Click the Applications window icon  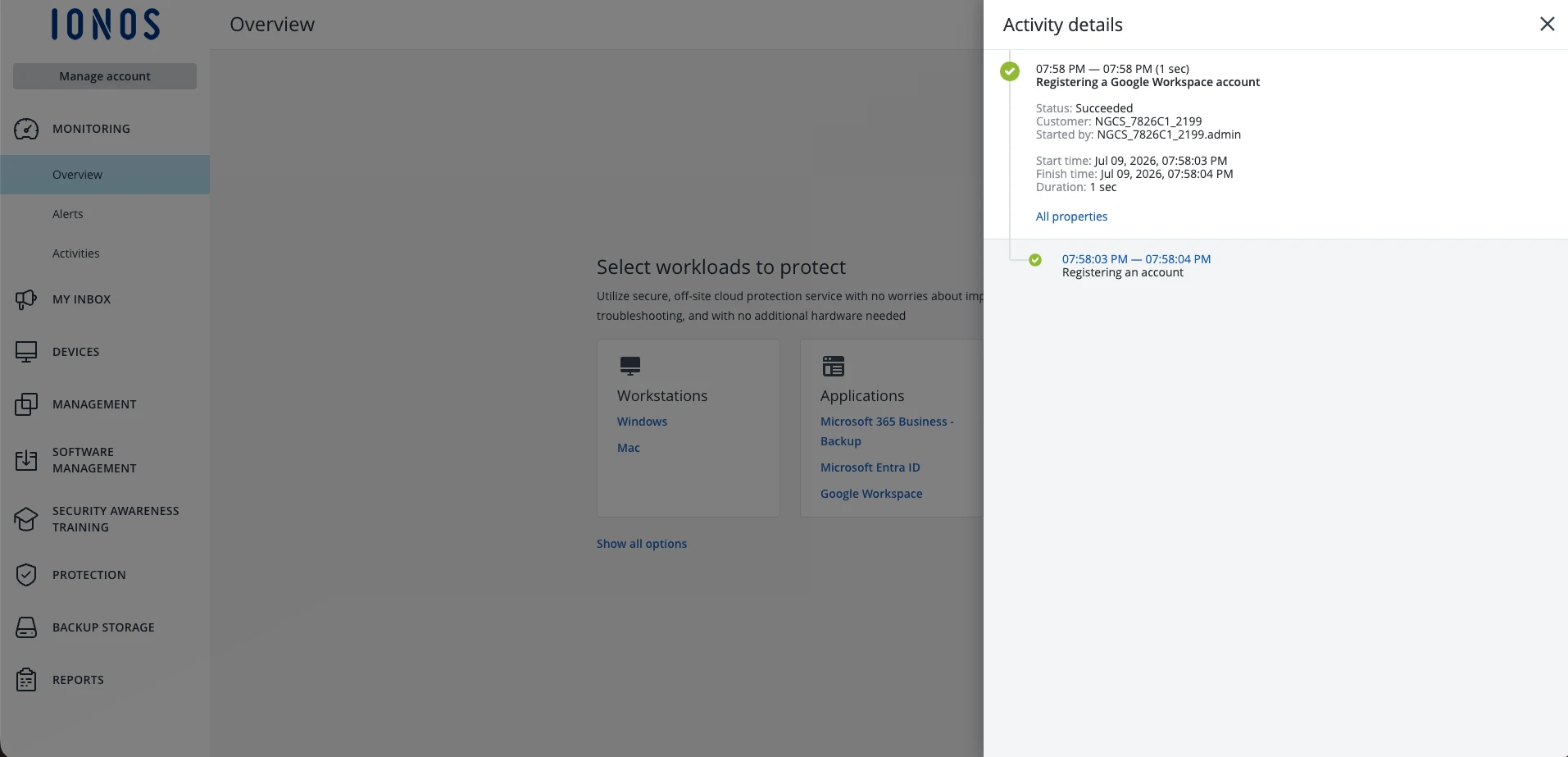tap(834, 366)
